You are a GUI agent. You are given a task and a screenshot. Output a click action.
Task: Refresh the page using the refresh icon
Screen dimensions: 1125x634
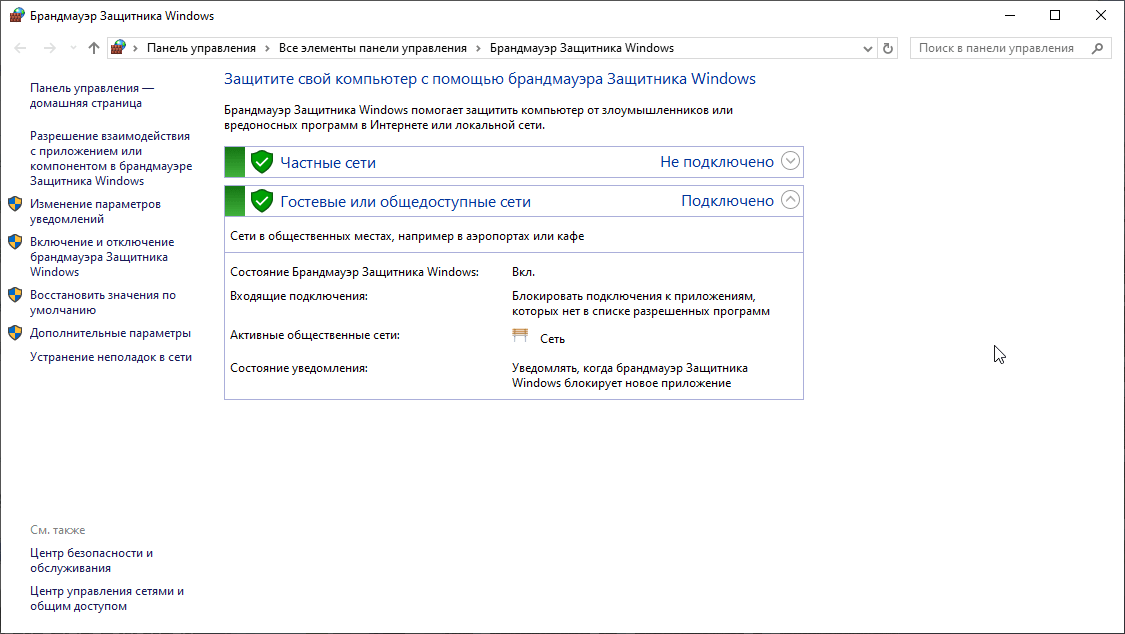[888, 47]
